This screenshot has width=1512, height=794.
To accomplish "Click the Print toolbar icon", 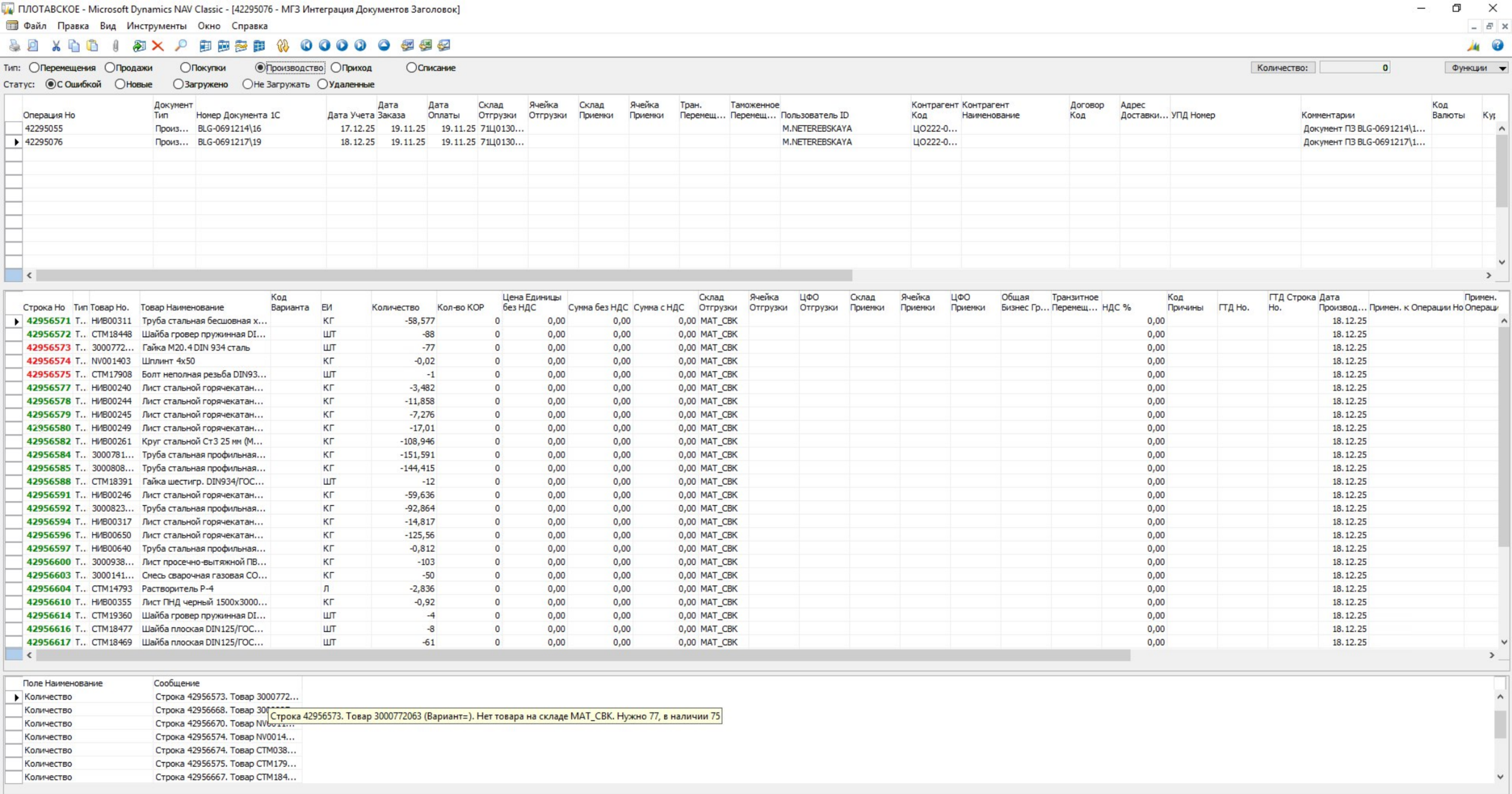I will coord(14,46).
